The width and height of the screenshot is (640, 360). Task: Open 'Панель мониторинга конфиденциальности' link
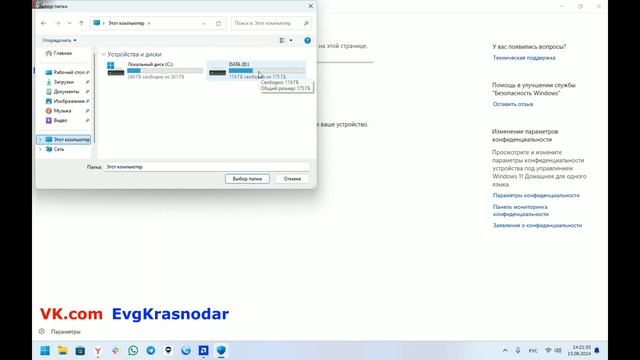click(x=520, y=211)
